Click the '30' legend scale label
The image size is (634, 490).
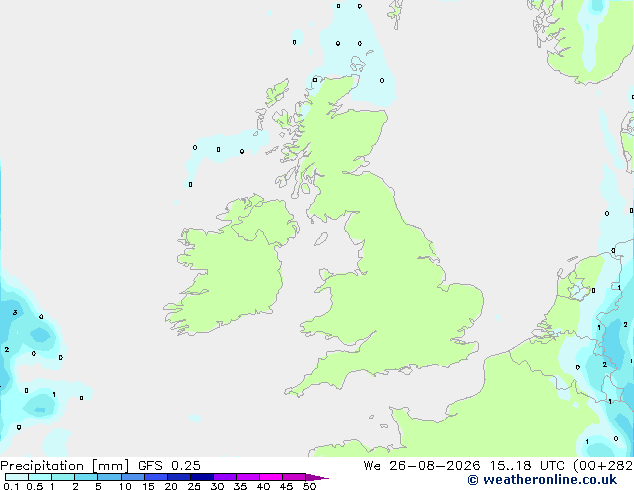pos(217,486)
